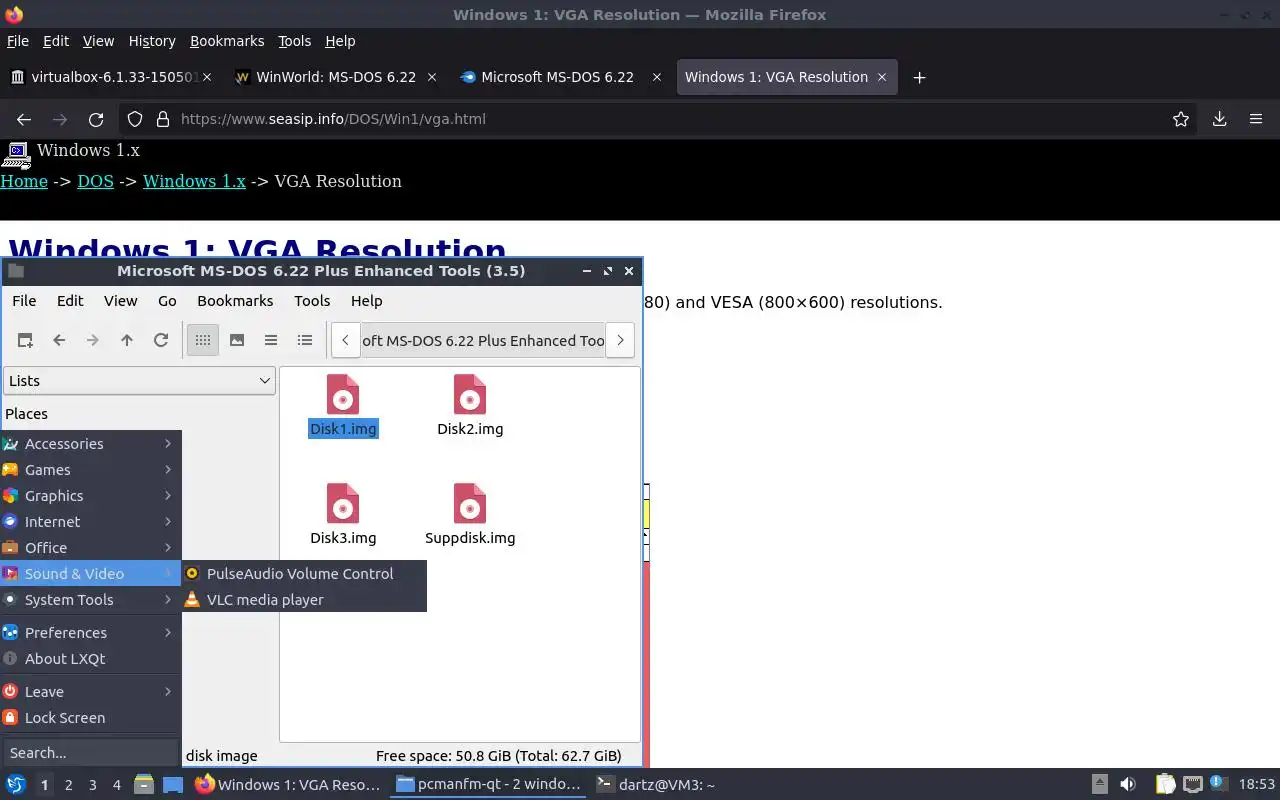Expand System Tools submenu
The height and width of the screenshot is (800, 1280).
90,600
